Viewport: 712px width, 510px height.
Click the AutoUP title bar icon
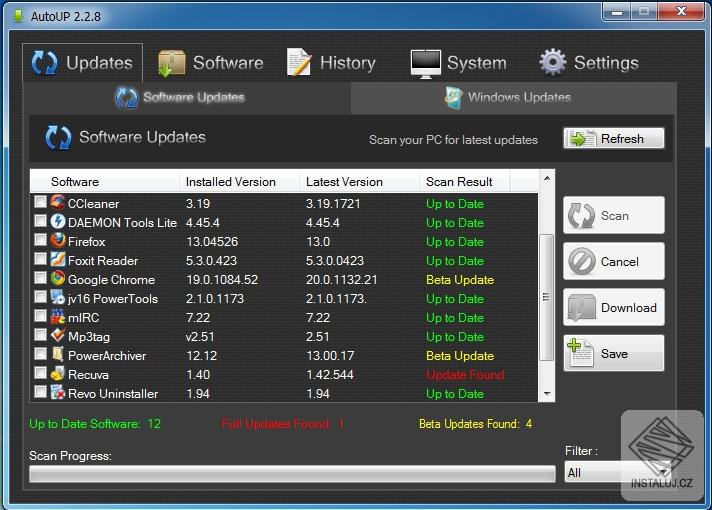[x=18, y=16]
